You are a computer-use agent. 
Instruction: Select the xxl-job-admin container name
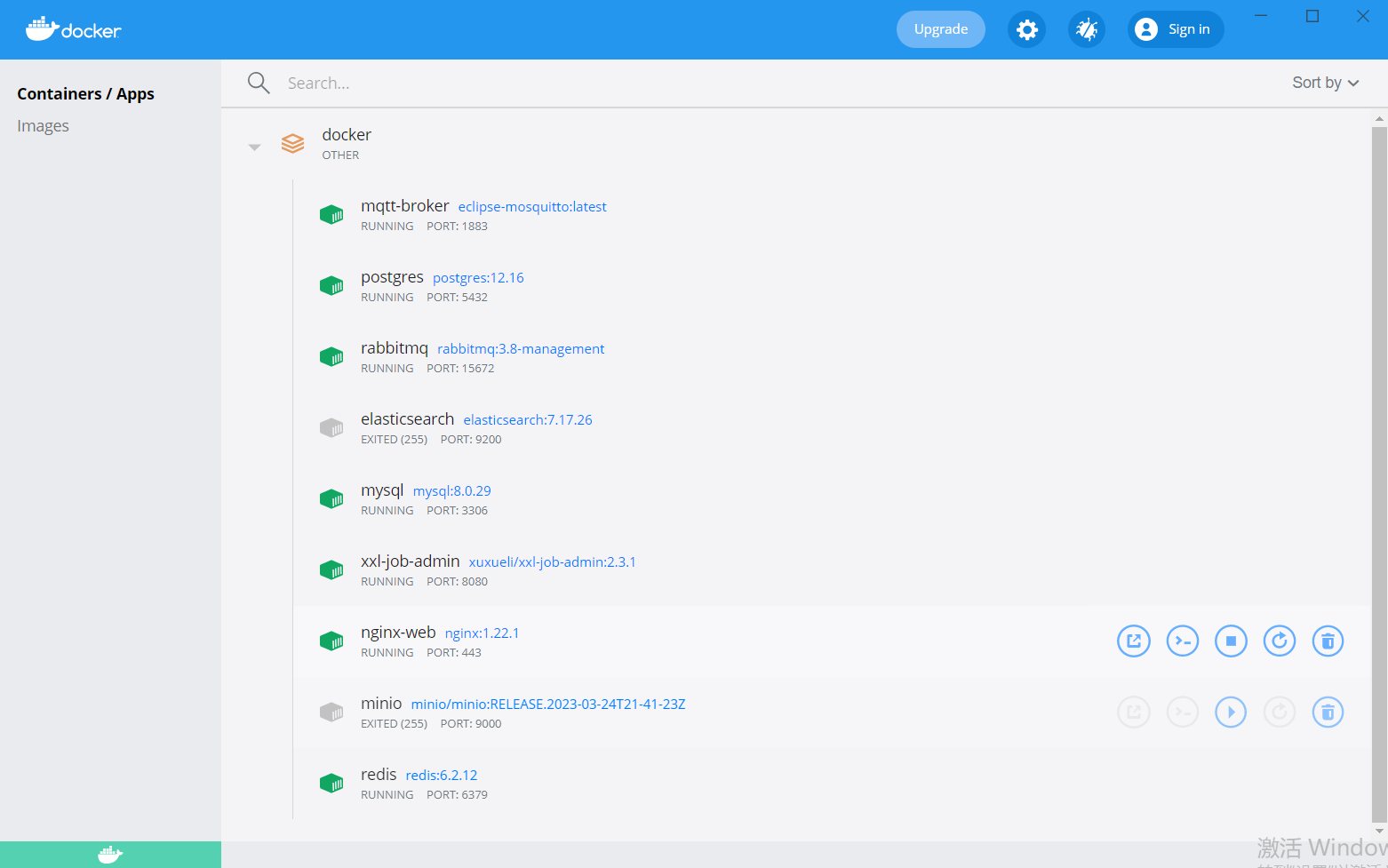pos(411,561)
